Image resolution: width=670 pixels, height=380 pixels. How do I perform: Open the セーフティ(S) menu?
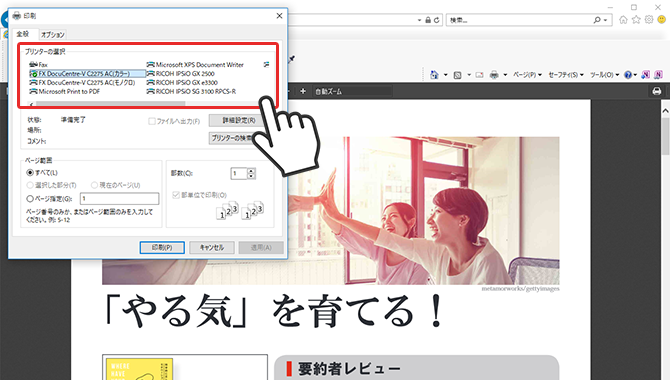pos(566,75)
